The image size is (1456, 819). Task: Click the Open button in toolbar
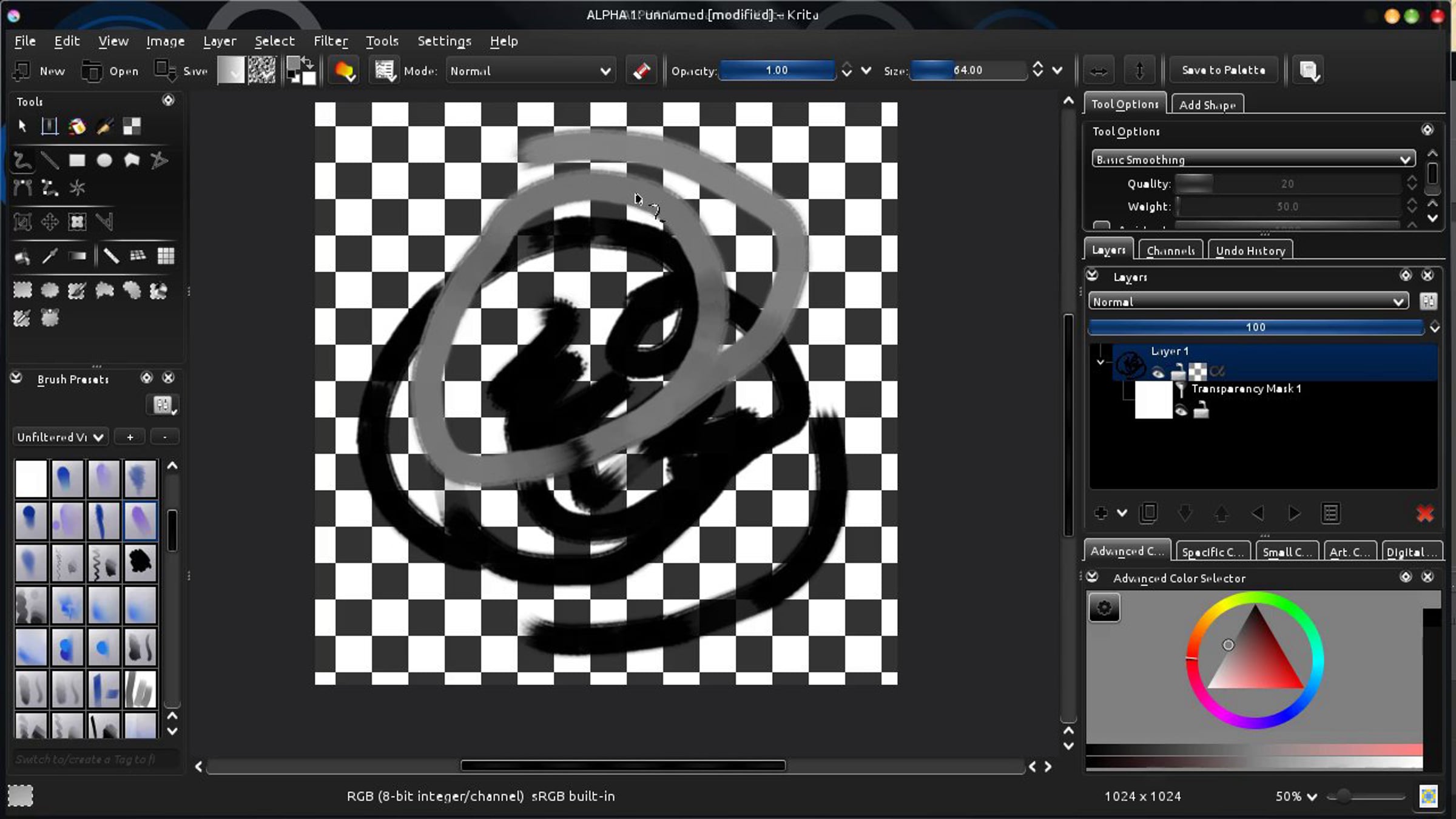110,71
